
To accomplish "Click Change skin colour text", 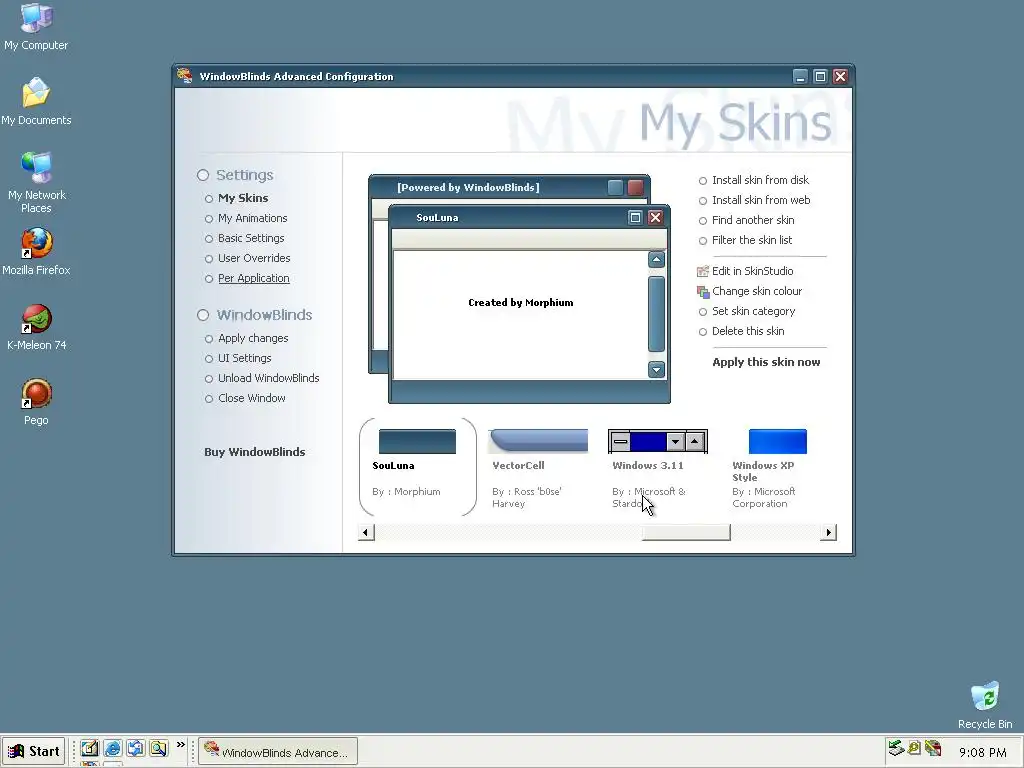I will pos(757,291).
